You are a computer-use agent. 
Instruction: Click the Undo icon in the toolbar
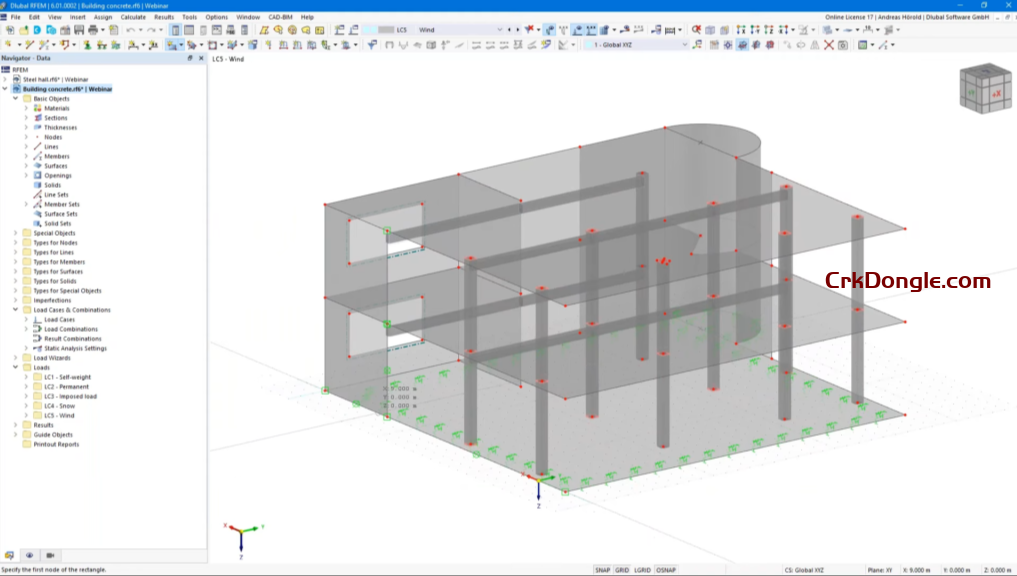[131, 31]
